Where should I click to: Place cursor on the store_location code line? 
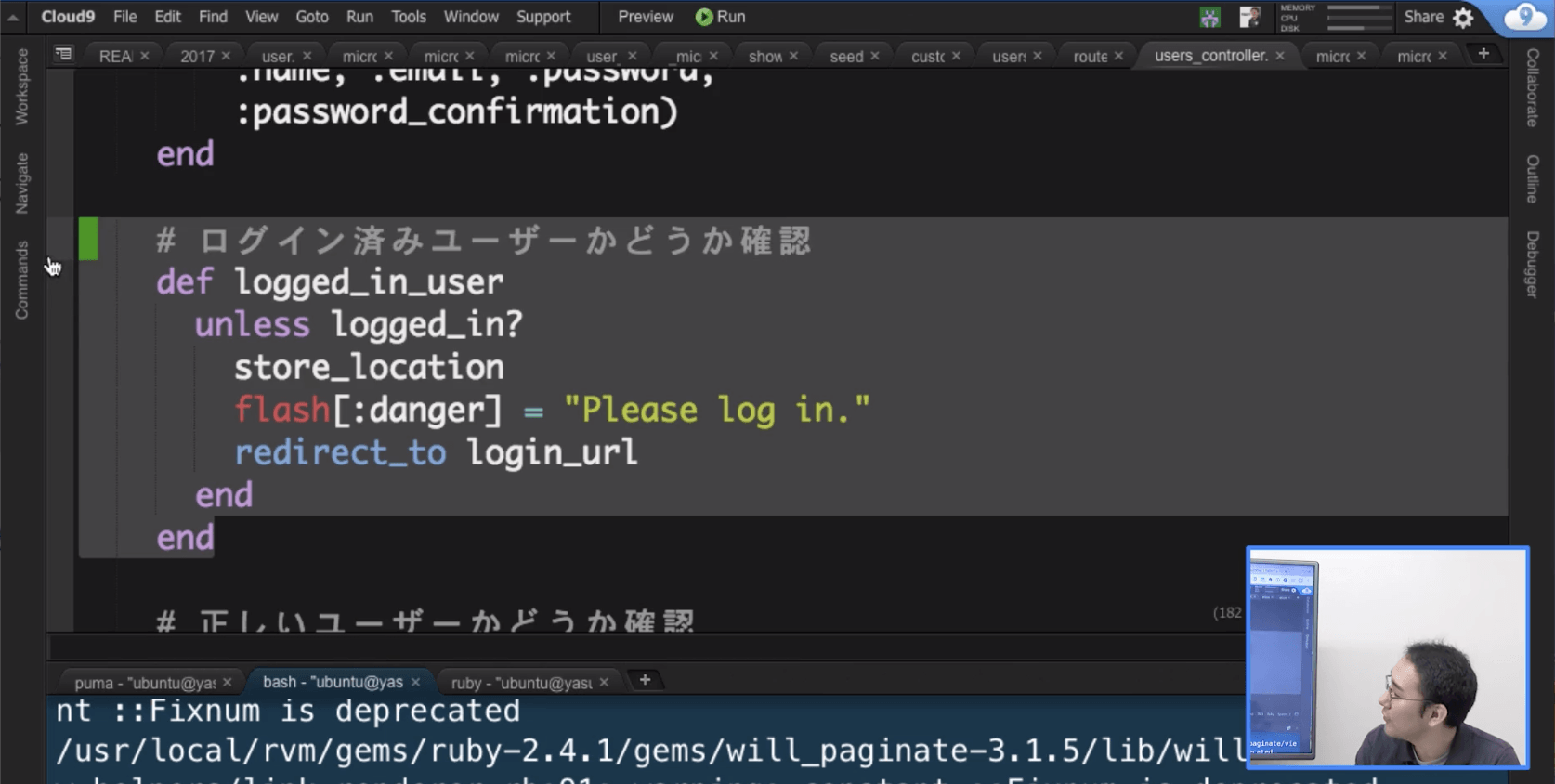point(369,367)
